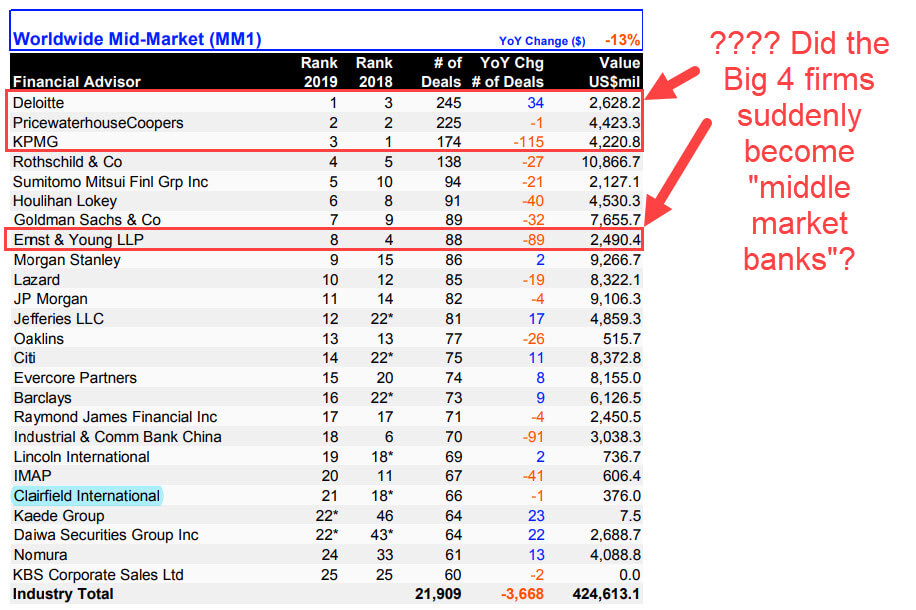Click Morgan Stanley's value 9,266.7

(x=615, y=260)
